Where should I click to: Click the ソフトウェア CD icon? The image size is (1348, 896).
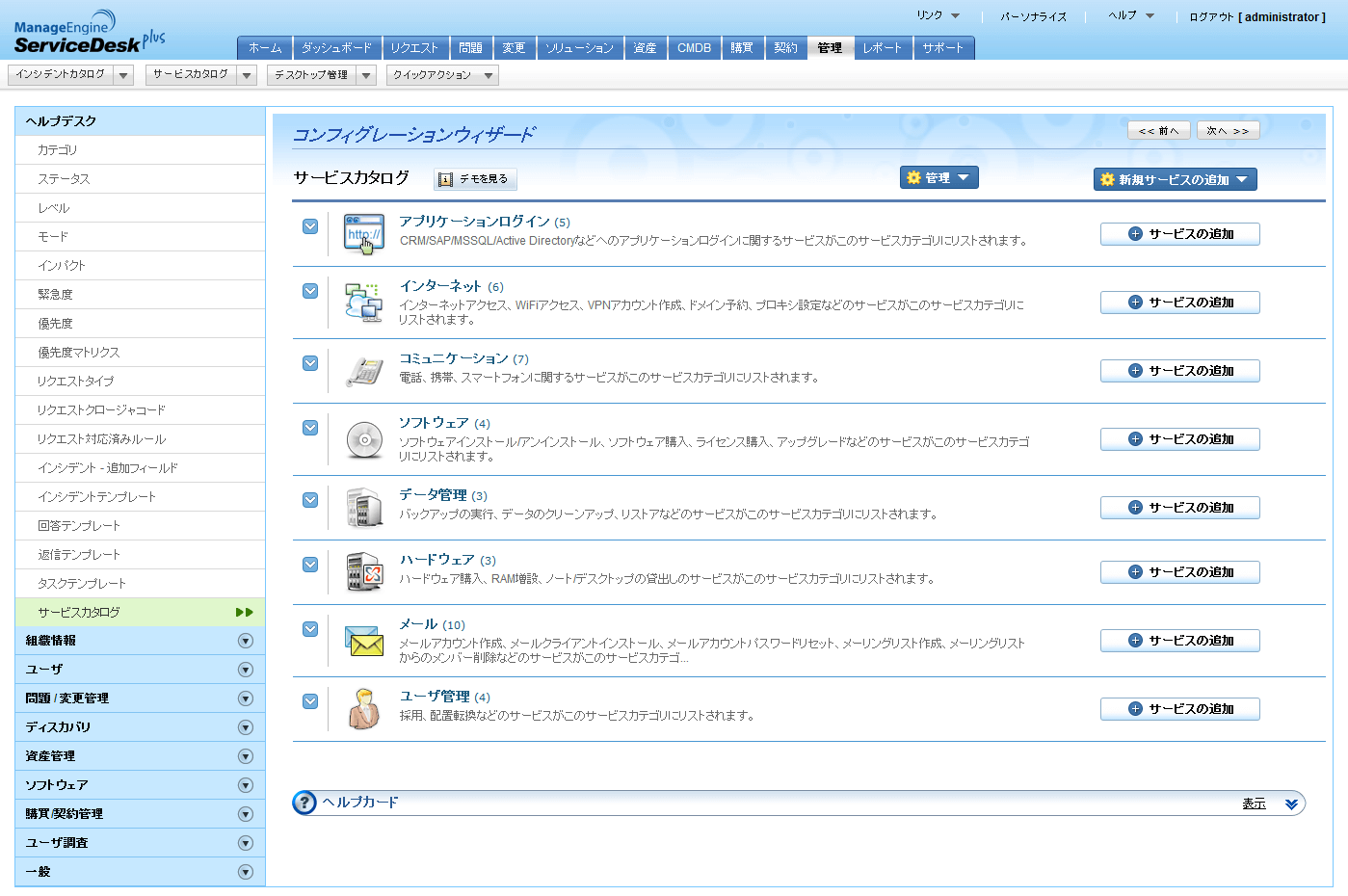click(x=362, y=439)
